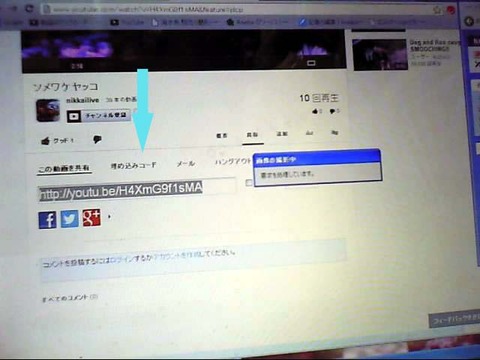
Task: Click the すべてのコメント heading
Action: click(x=70, y=298)
